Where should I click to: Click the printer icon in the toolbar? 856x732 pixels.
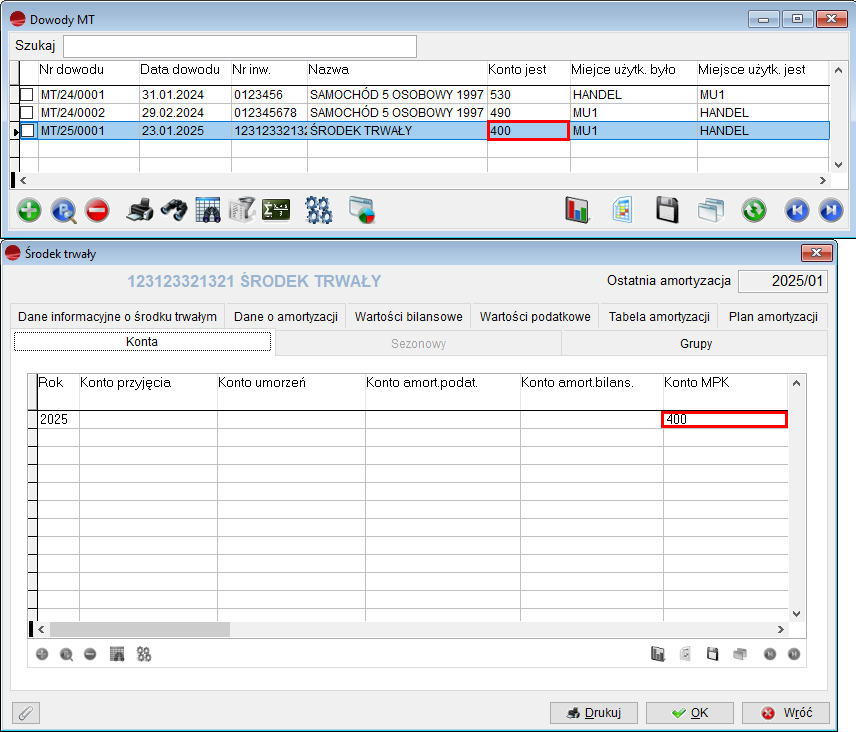[x=141, y=210]
